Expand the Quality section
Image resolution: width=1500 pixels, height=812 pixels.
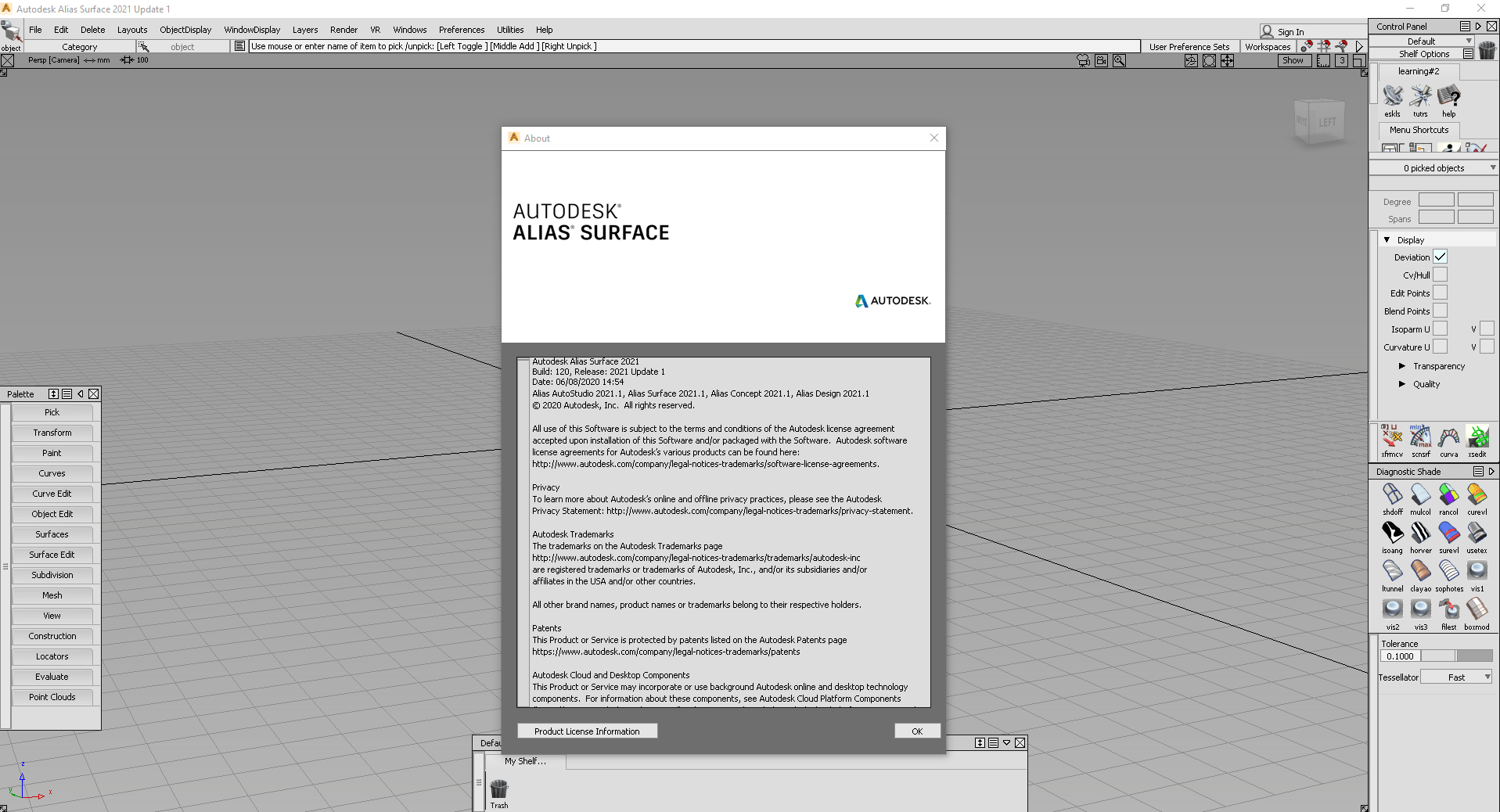[x=1402, y=384]
